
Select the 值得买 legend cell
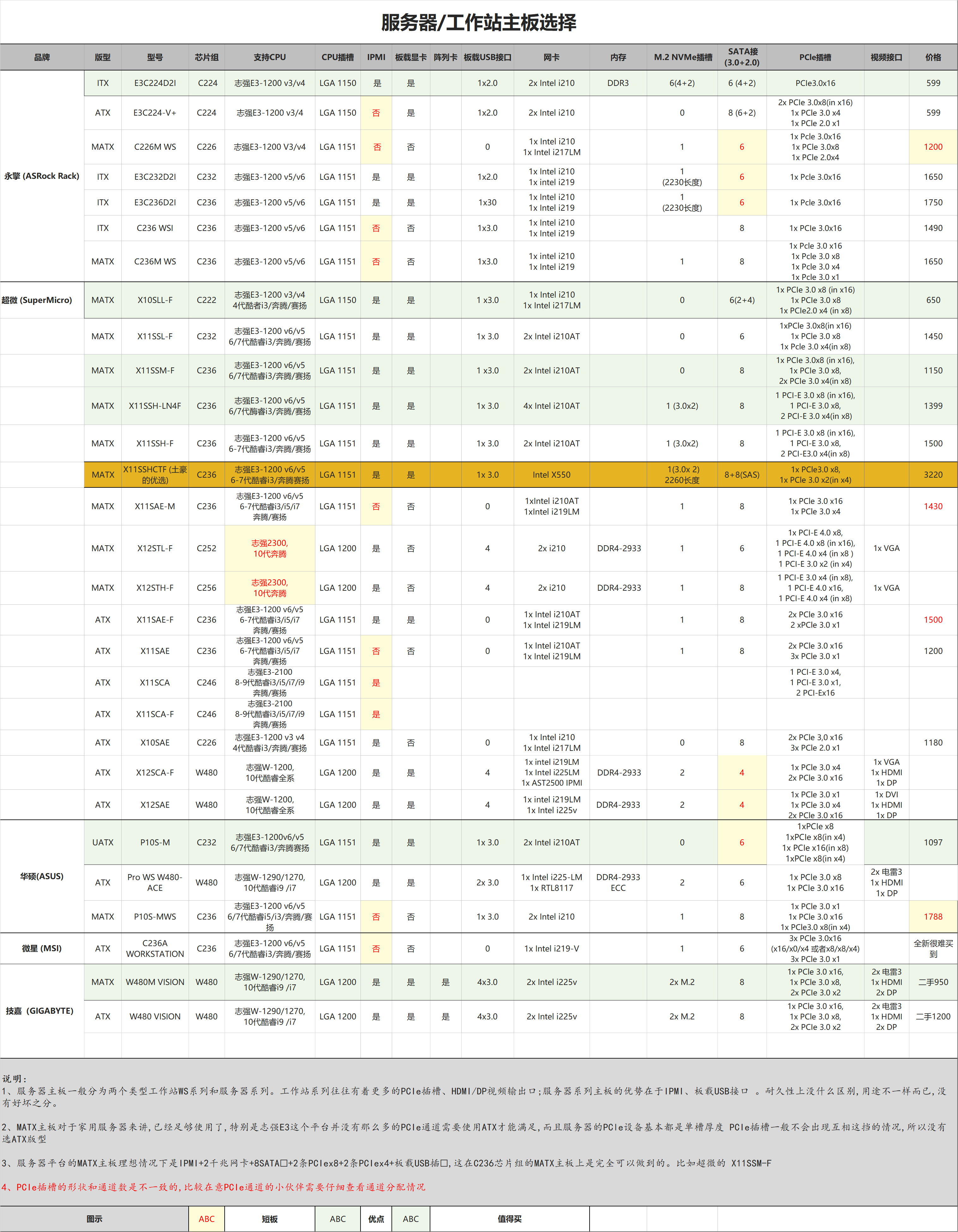tap(509, 1218)
